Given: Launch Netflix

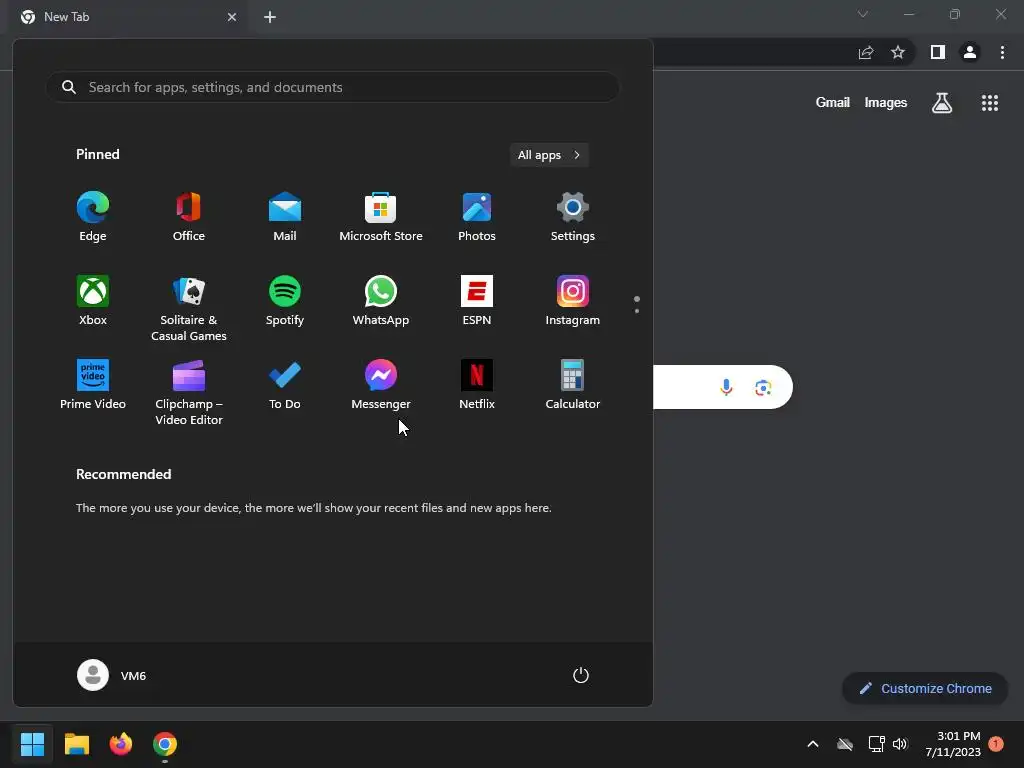Looking at the screenshot, I should (477, 385).
